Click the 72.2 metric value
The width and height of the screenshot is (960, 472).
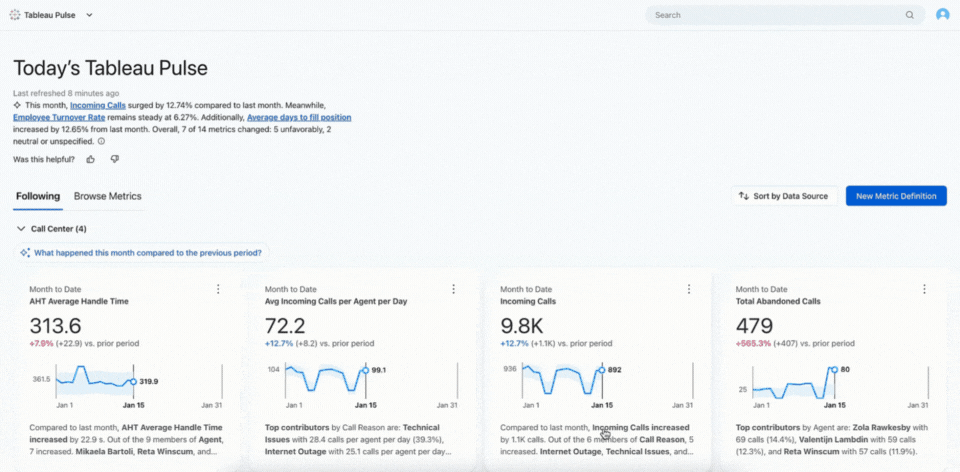click(x=286, y=326)
